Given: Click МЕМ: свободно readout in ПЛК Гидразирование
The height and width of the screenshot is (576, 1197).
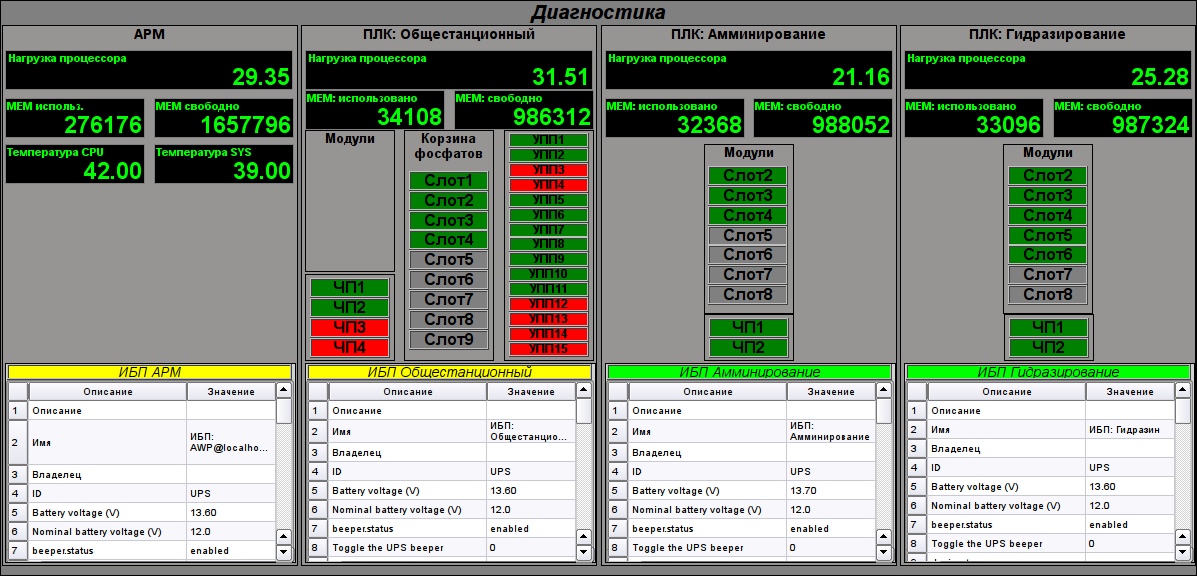Looking at the screenshot, I should [x=1122, y=117].
